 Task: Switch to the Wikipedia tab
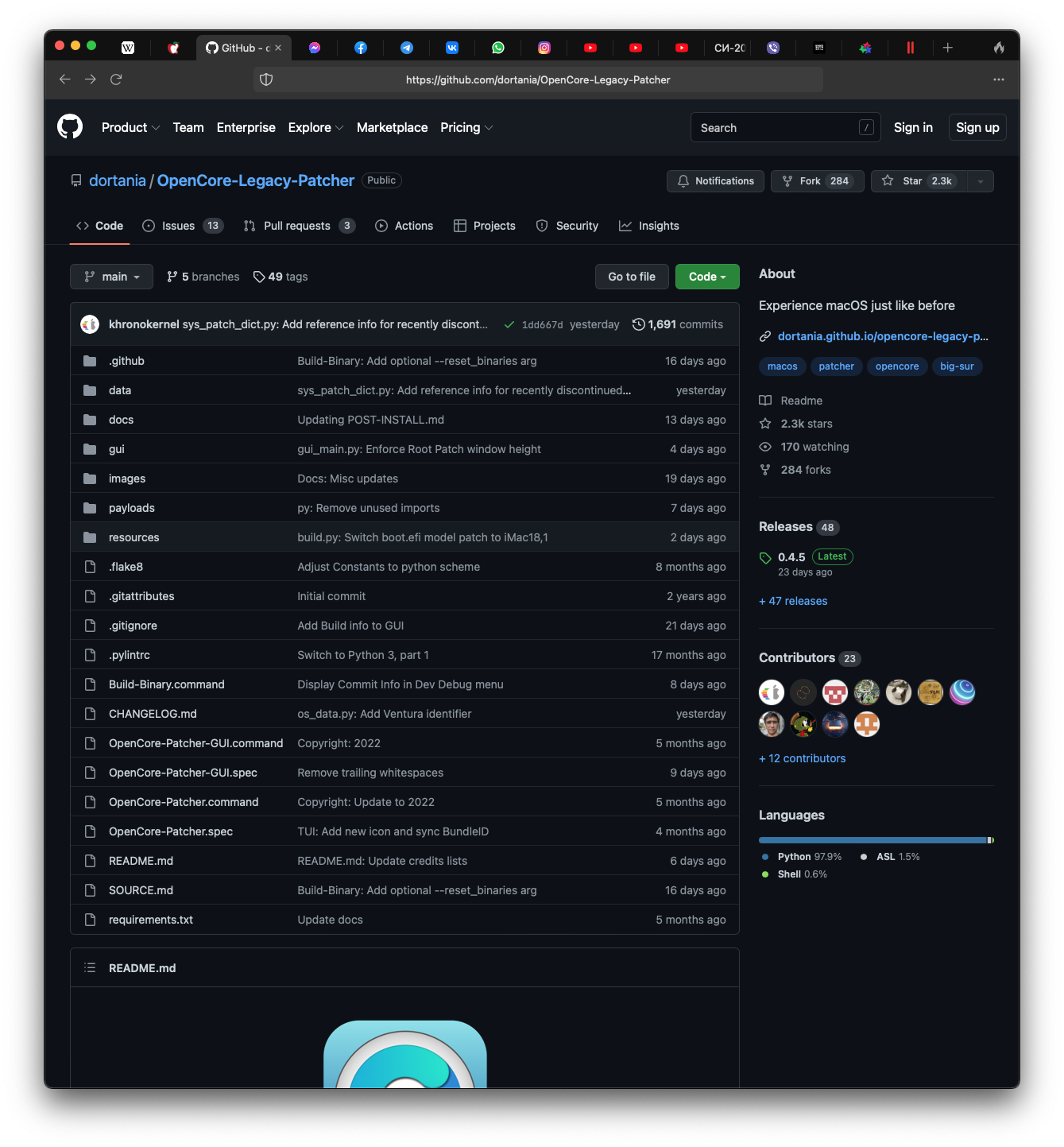[128, 48]
